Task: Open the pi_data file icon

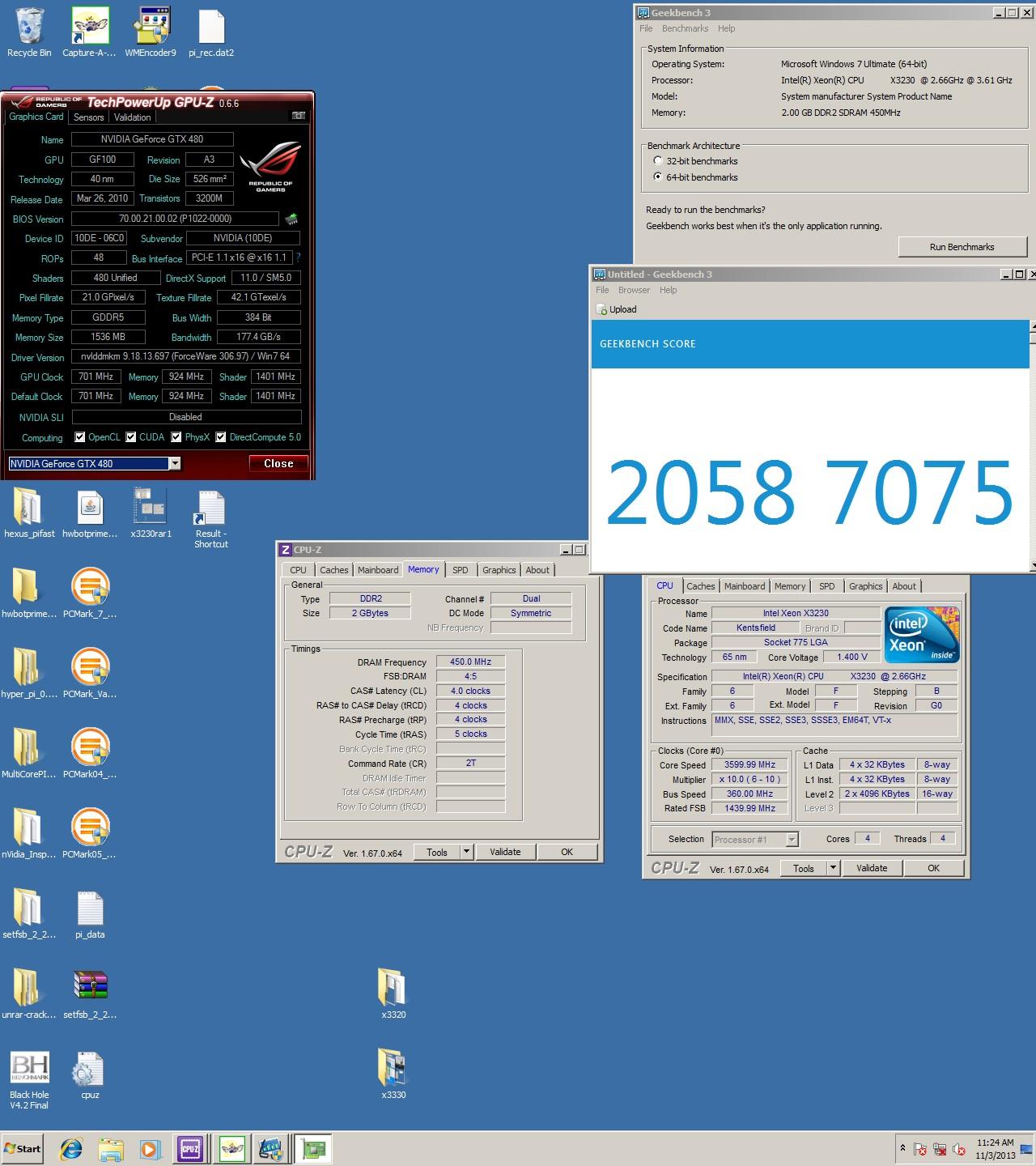Action: coord(90,908)
